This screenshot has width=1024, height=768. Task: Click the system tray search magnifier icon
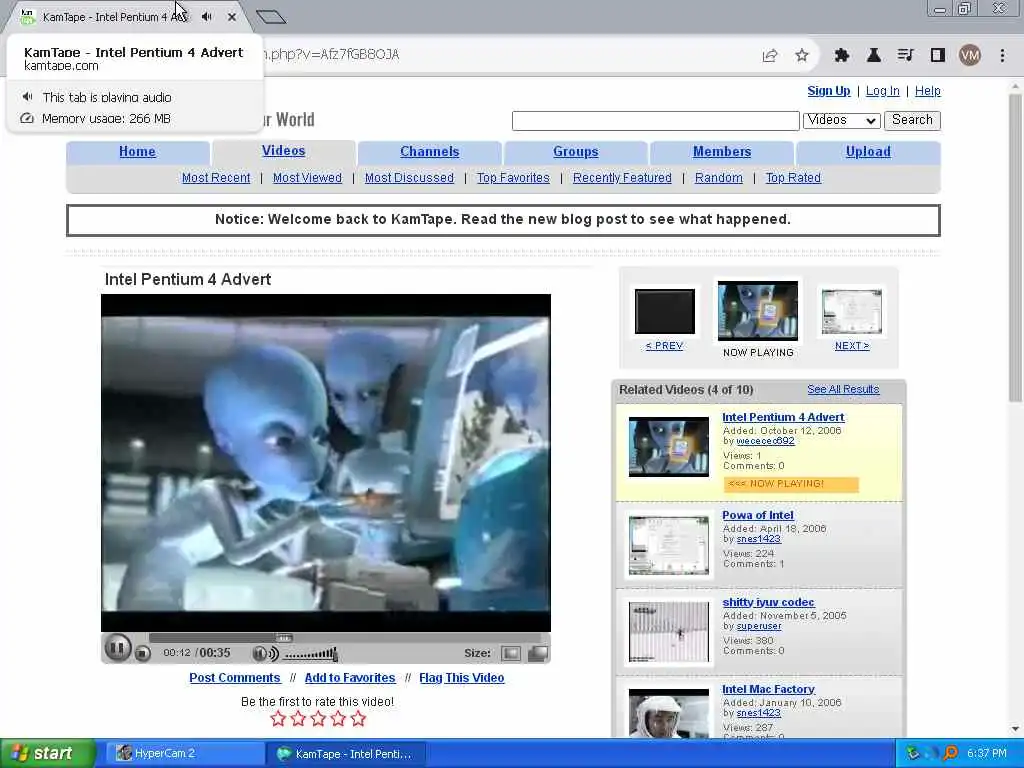[x=950, y=753]
